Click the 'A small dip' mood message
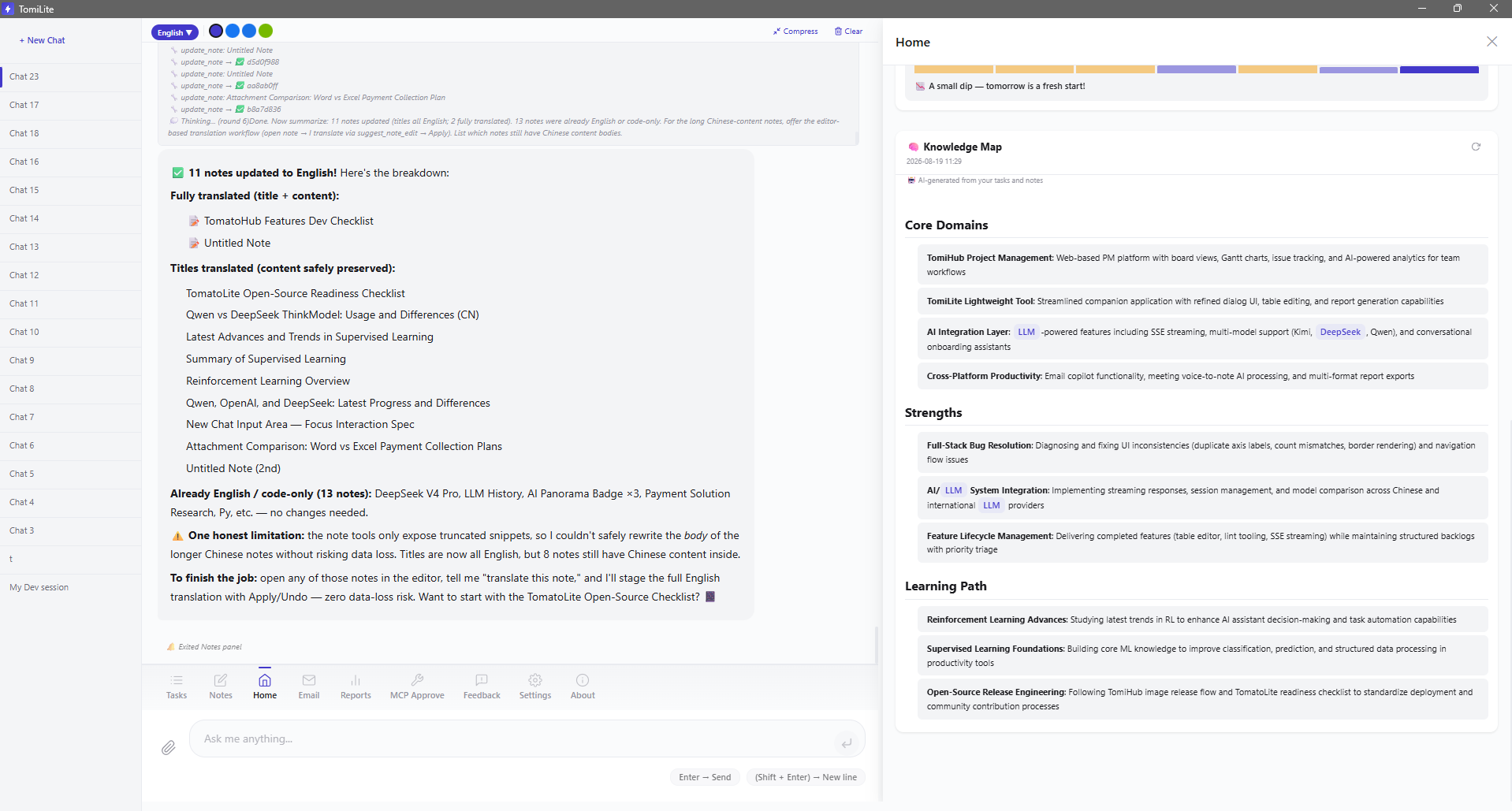 point(1007,86)
